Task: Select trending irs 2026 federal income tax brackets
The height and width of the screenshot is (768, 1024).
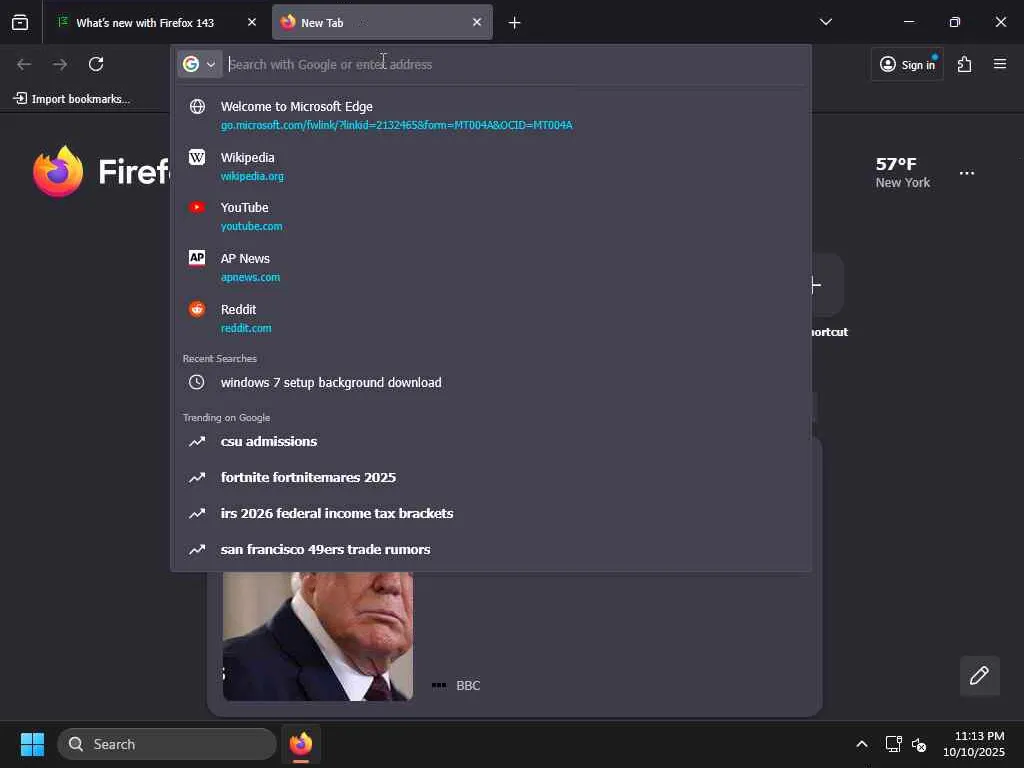Action: 491,513
